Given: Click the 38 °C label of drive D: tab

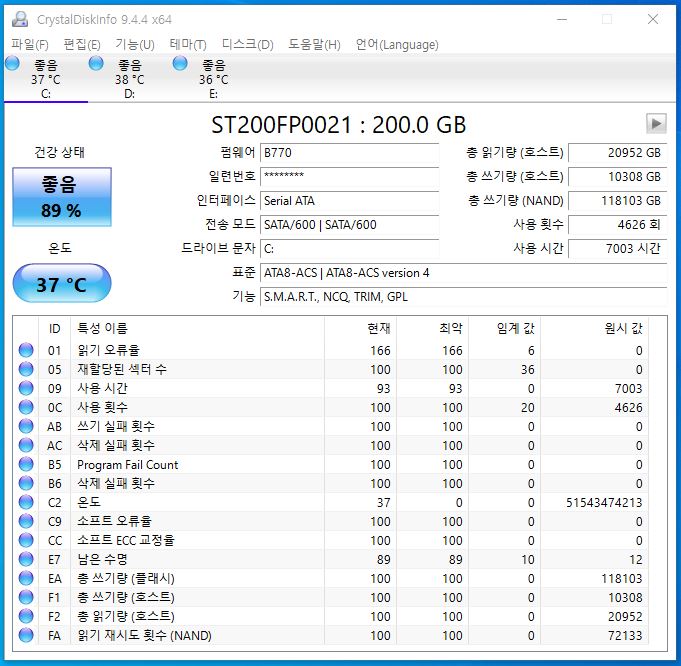Looking at the screenshot, I should coord(129,80).
